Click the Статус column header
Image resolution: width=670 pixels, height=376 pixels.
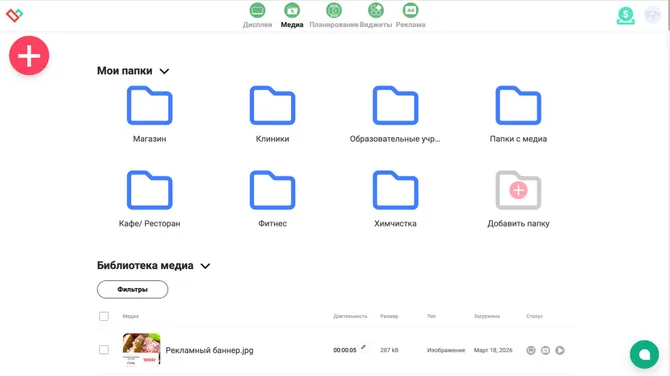pos(534,316)
